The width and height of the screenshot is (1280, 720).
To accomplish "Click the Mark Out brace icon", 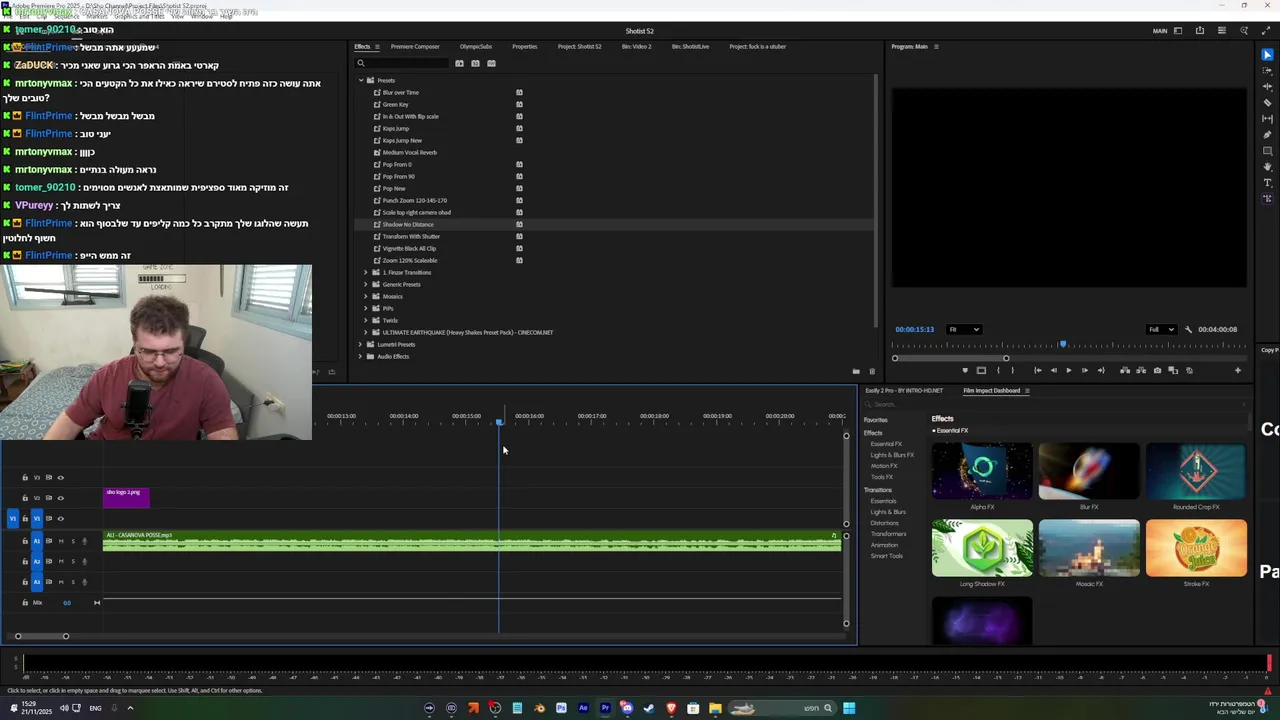I will tap(1013, 370).
